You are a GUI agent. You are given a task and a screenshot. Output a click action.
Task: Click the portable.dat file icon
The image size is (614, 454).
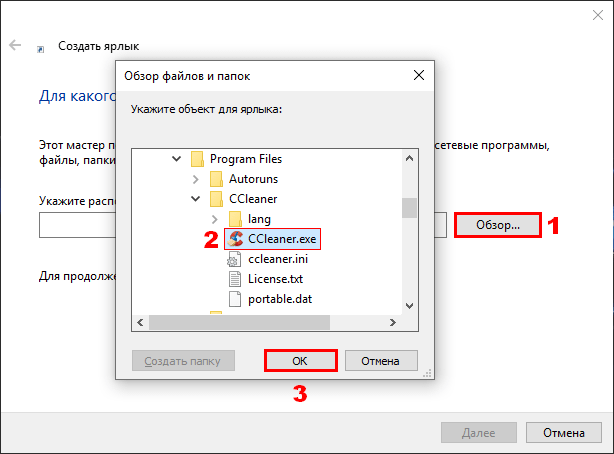[x=235, y=299]
